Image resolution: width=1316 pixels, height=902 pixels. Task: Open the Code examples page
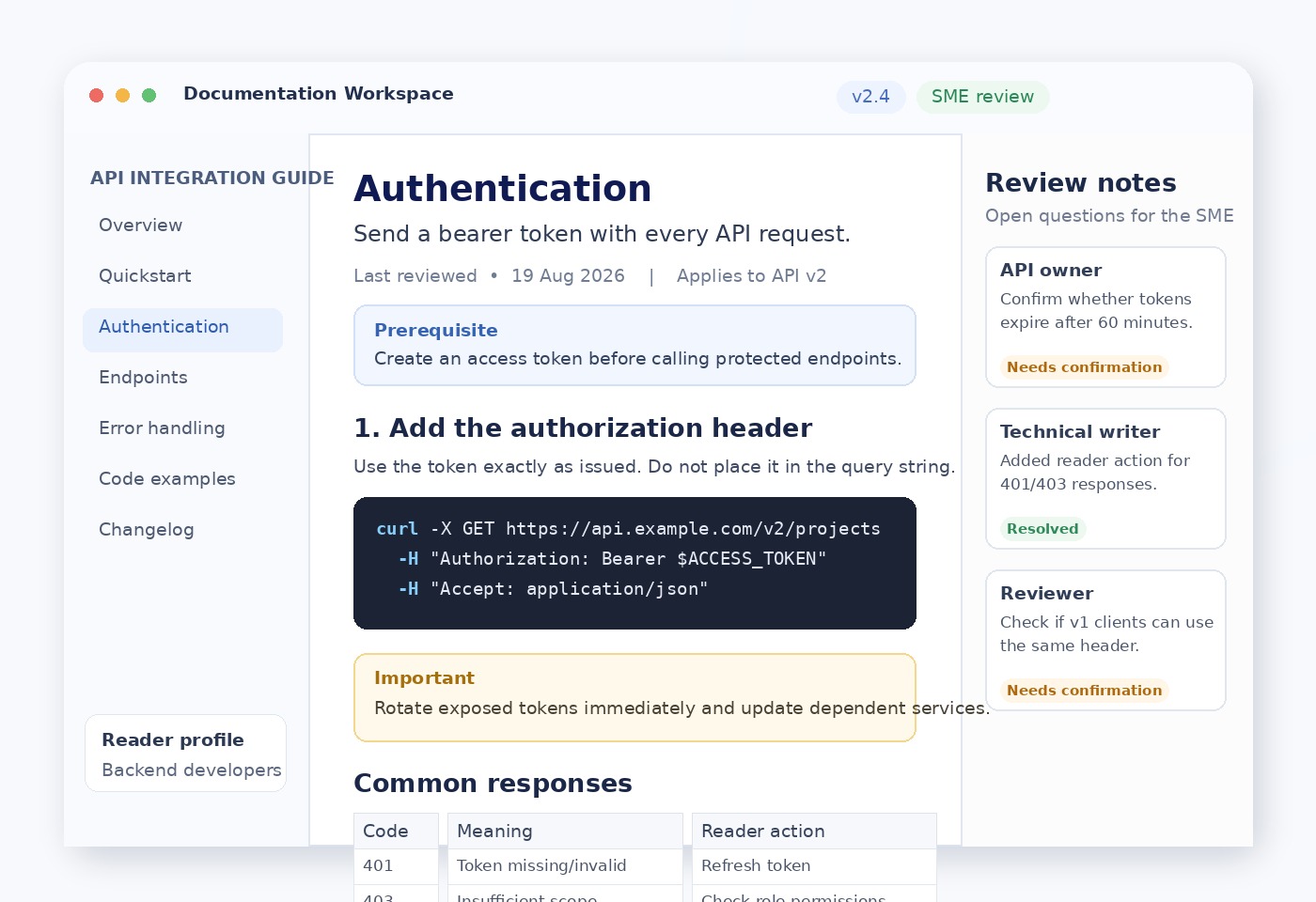167,479
